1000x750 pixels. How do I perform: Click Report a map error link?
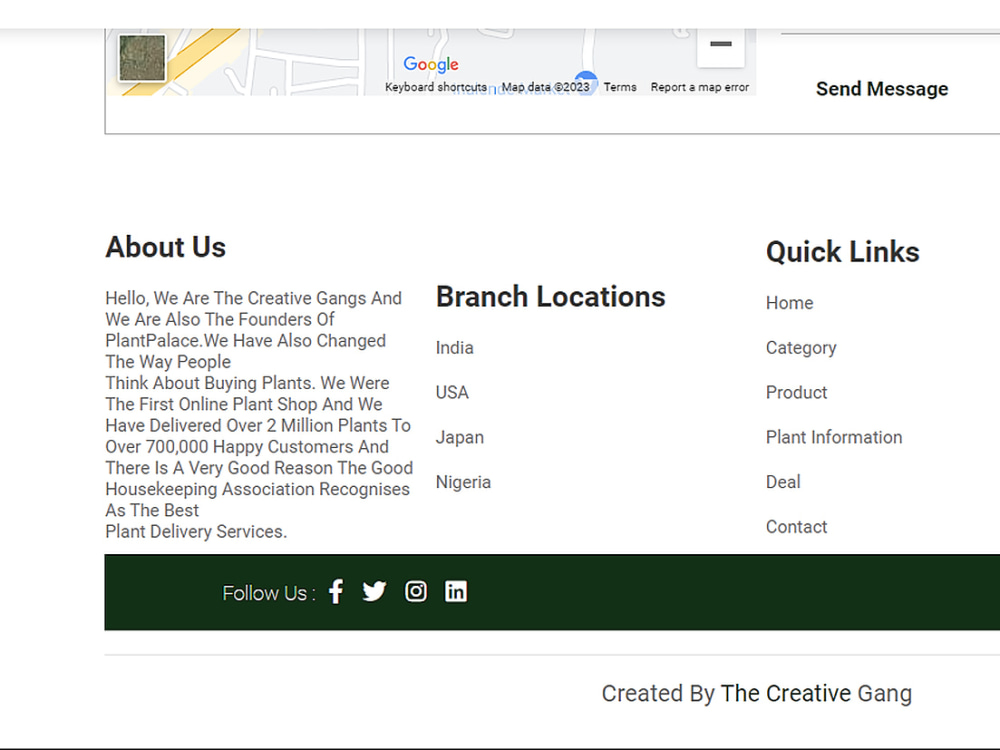(700, 87)
